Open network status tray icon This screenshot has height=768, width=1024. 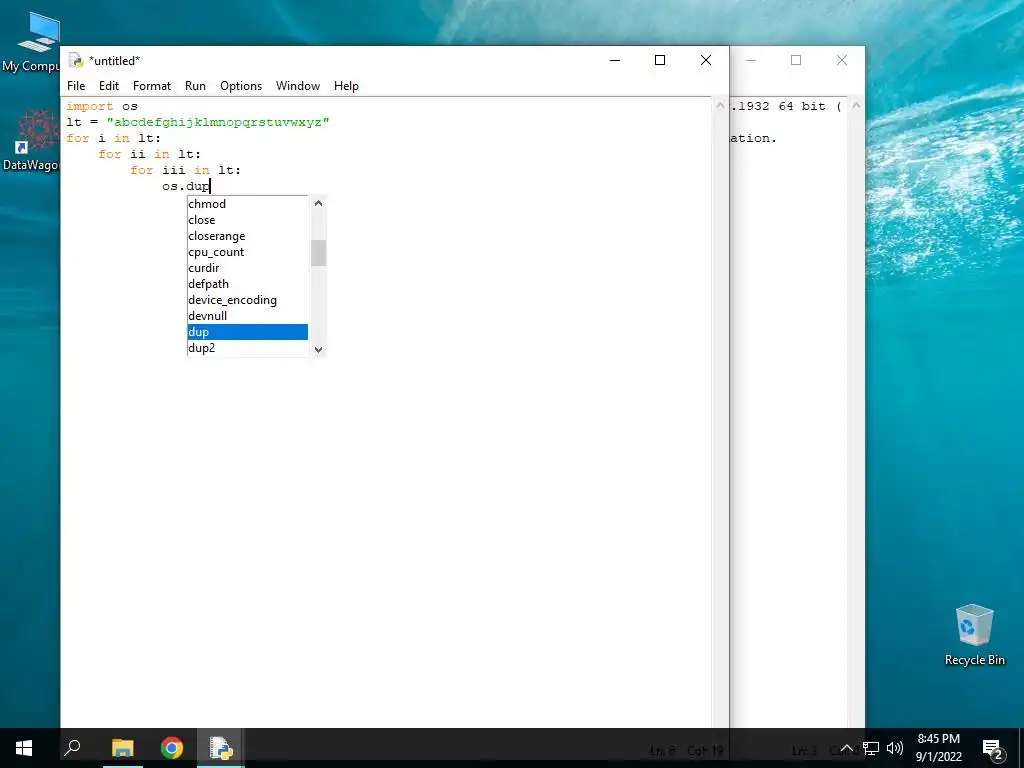[x=871, y=748]
